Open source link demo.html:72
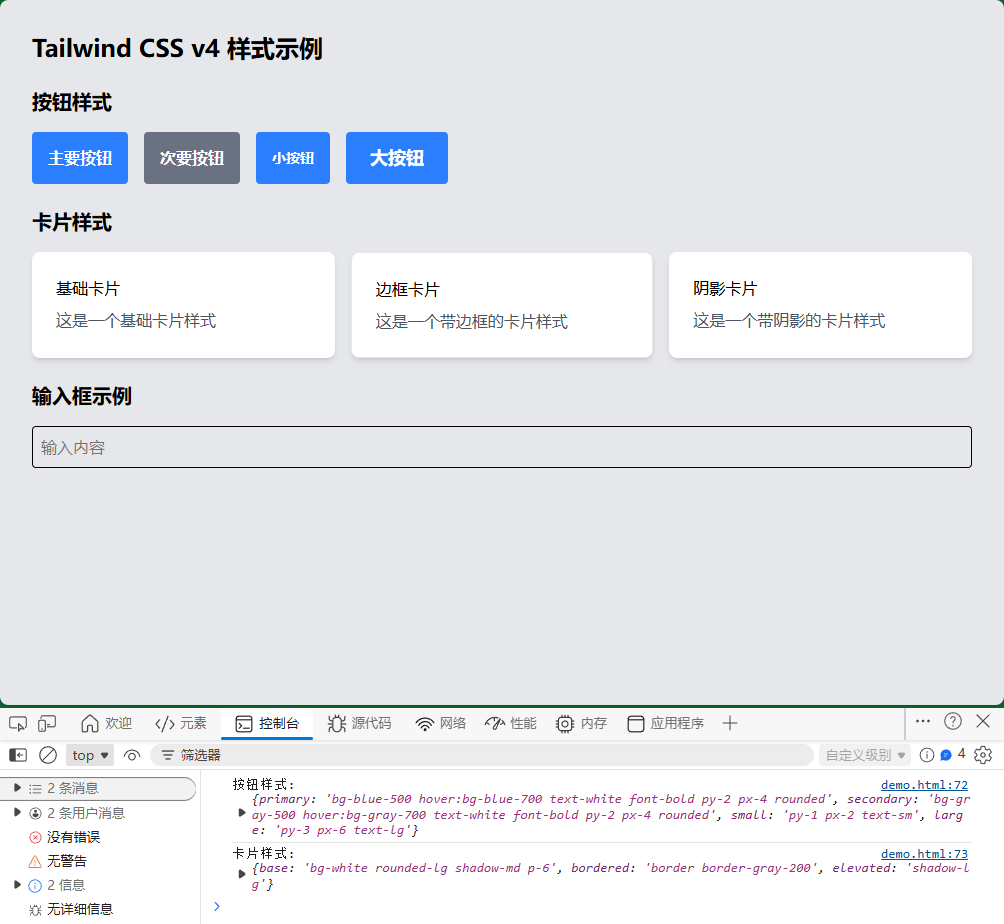The image size is (1004, 924). pos(924,784)
